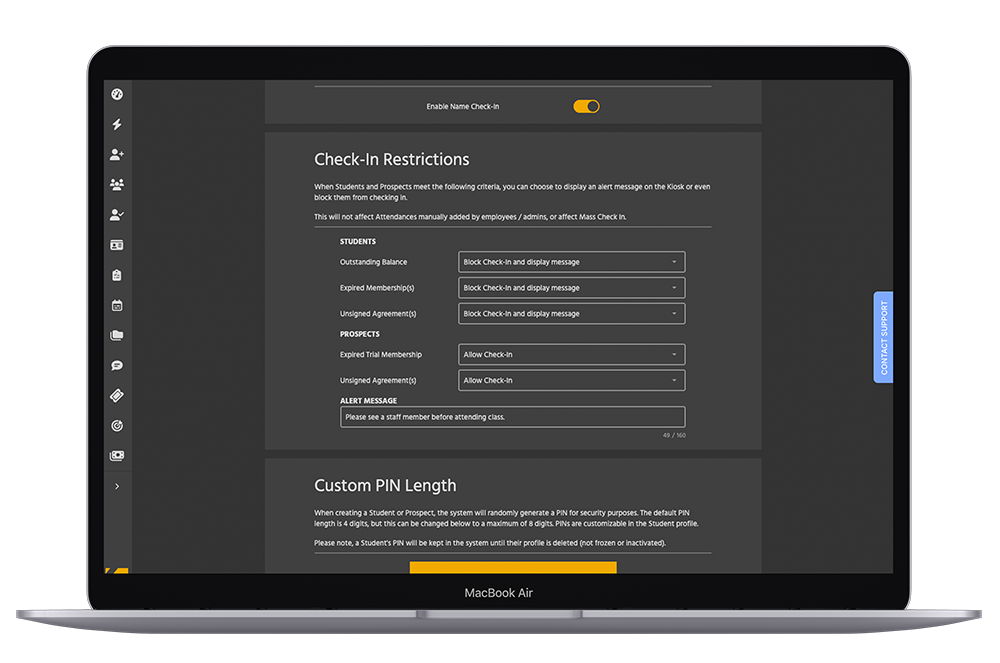This screenshot has height=663, width=1000.
Task: Open the groups icon in sidebar
Action: pos(117,184)
